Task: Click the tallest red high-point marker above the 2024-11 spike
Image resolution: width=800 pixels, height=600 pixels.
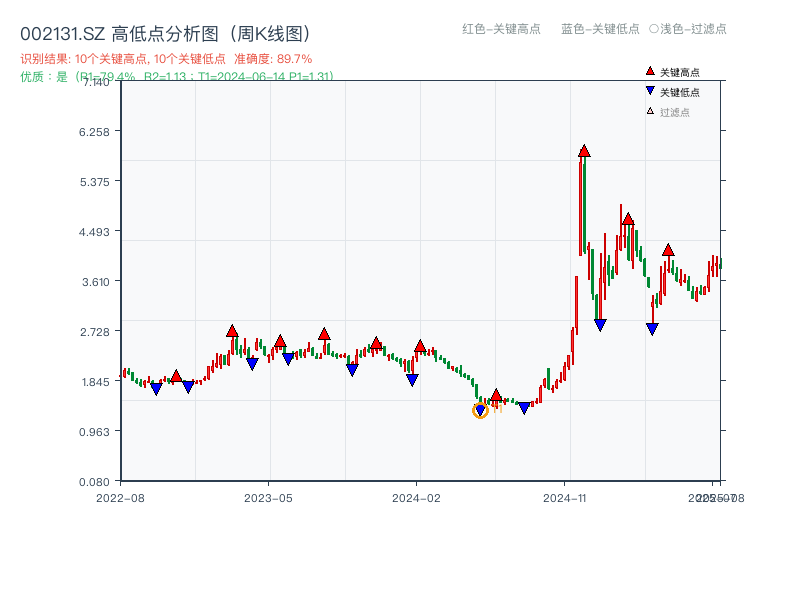Action: coord(584,150)
